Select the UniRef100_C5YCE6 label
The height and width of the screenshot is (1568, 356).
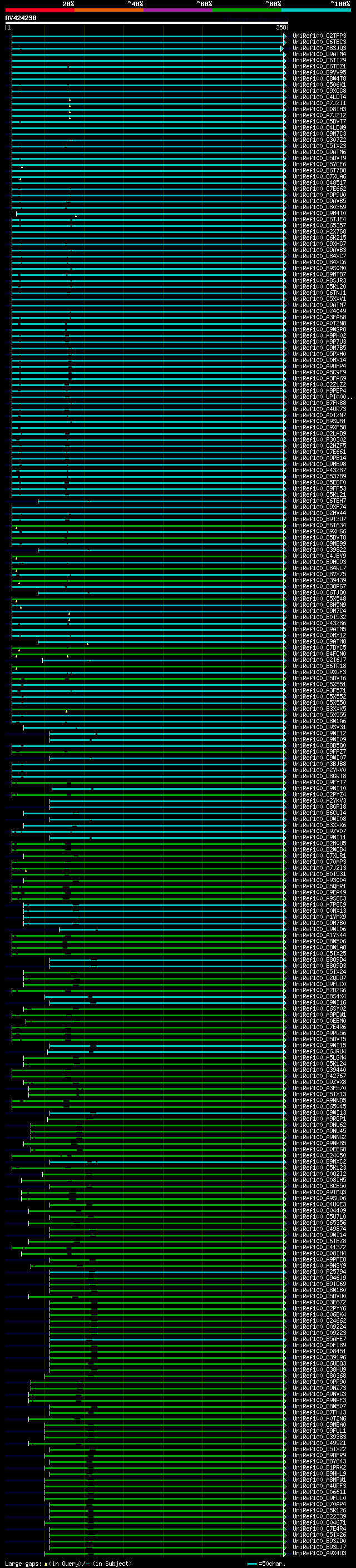click(319, 164)
